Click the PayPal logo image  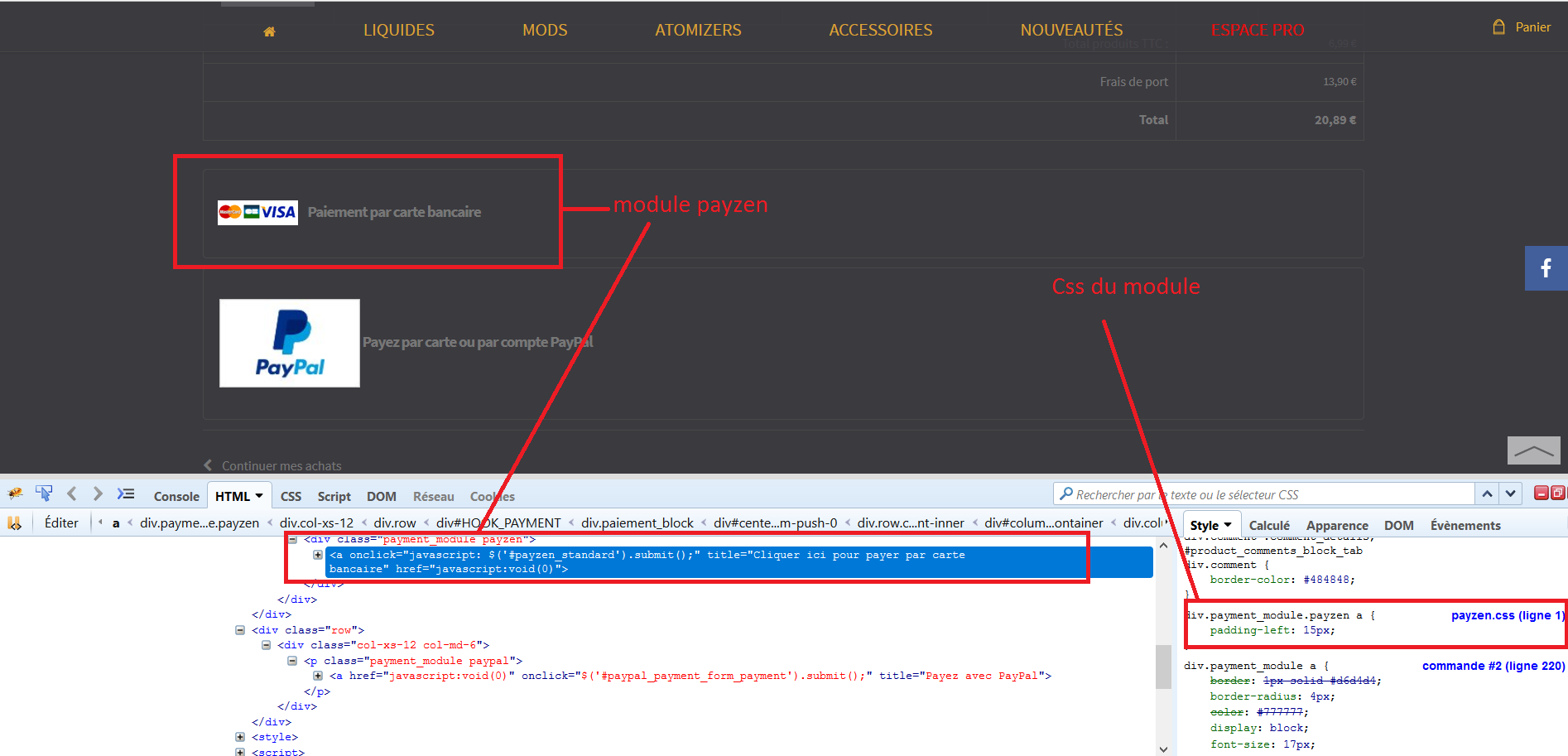click(290, 343)
